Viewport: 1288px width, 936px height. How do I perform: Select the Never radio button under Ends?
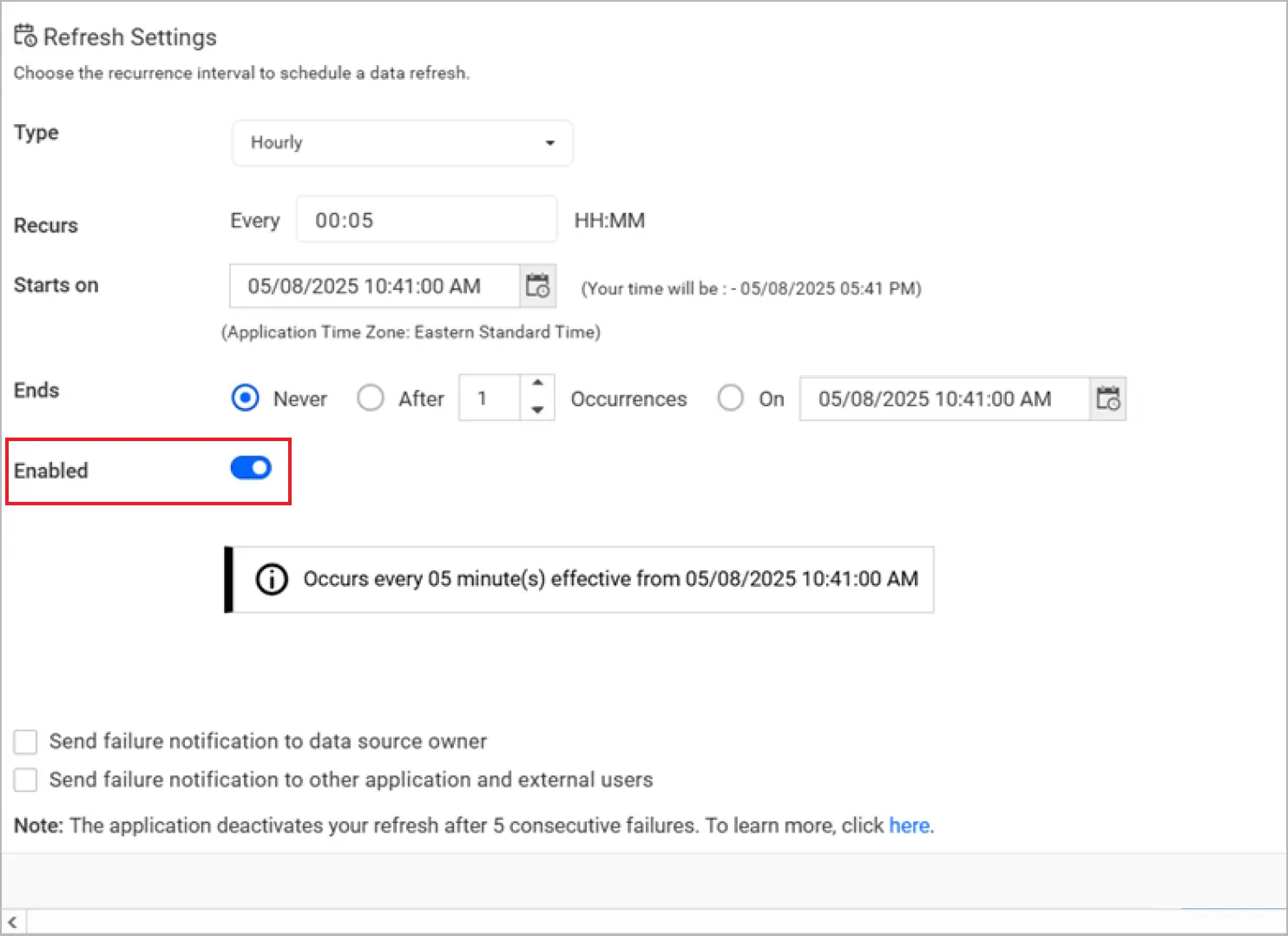[x=245, y=398]
